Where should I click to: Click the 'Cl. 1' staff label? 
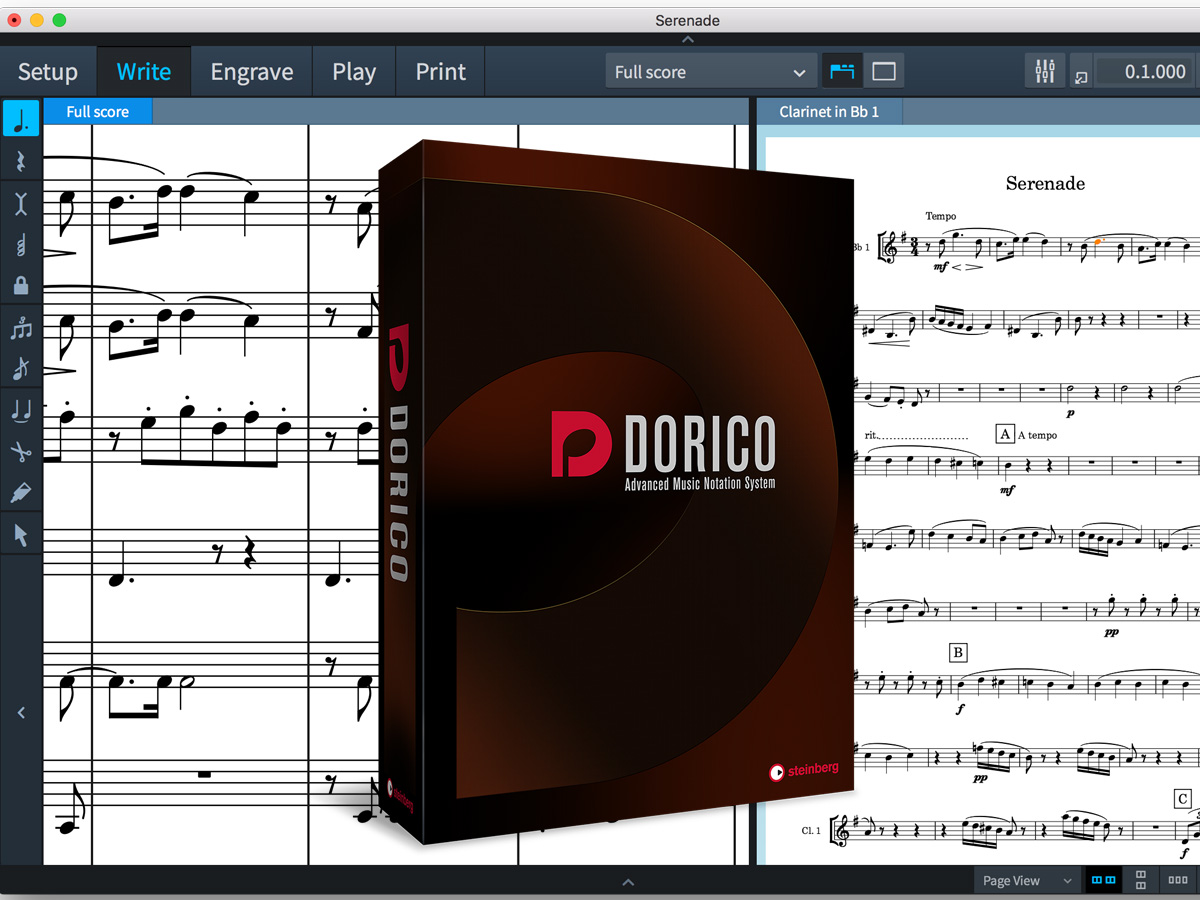(x=811, y=830)
